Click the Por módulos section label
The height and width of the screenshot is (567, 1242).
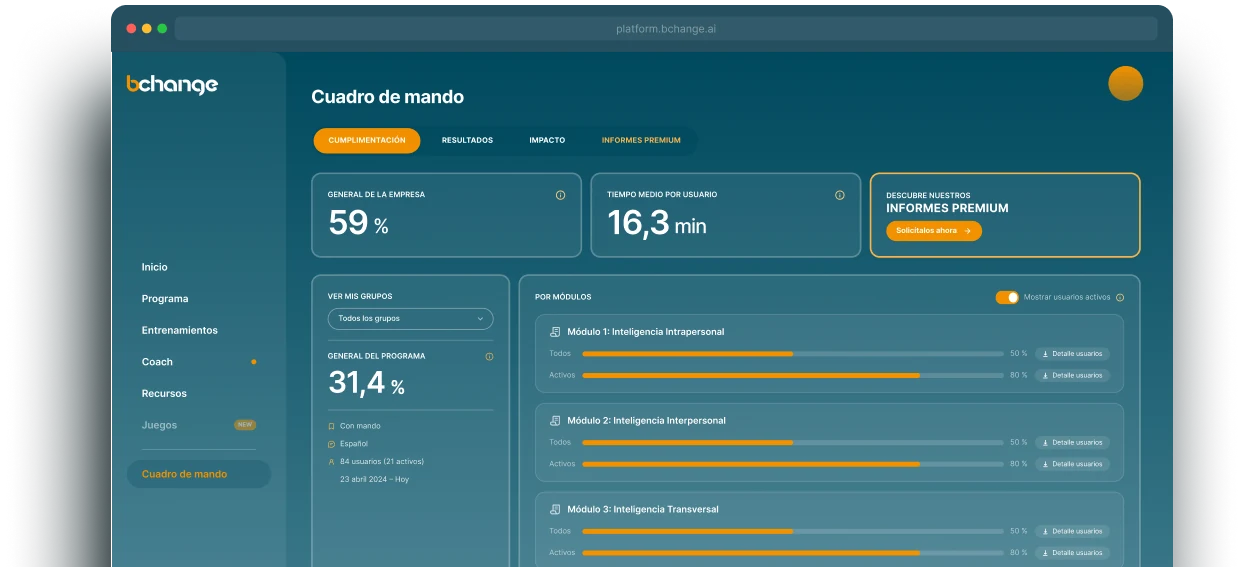(x=563, y=297)
